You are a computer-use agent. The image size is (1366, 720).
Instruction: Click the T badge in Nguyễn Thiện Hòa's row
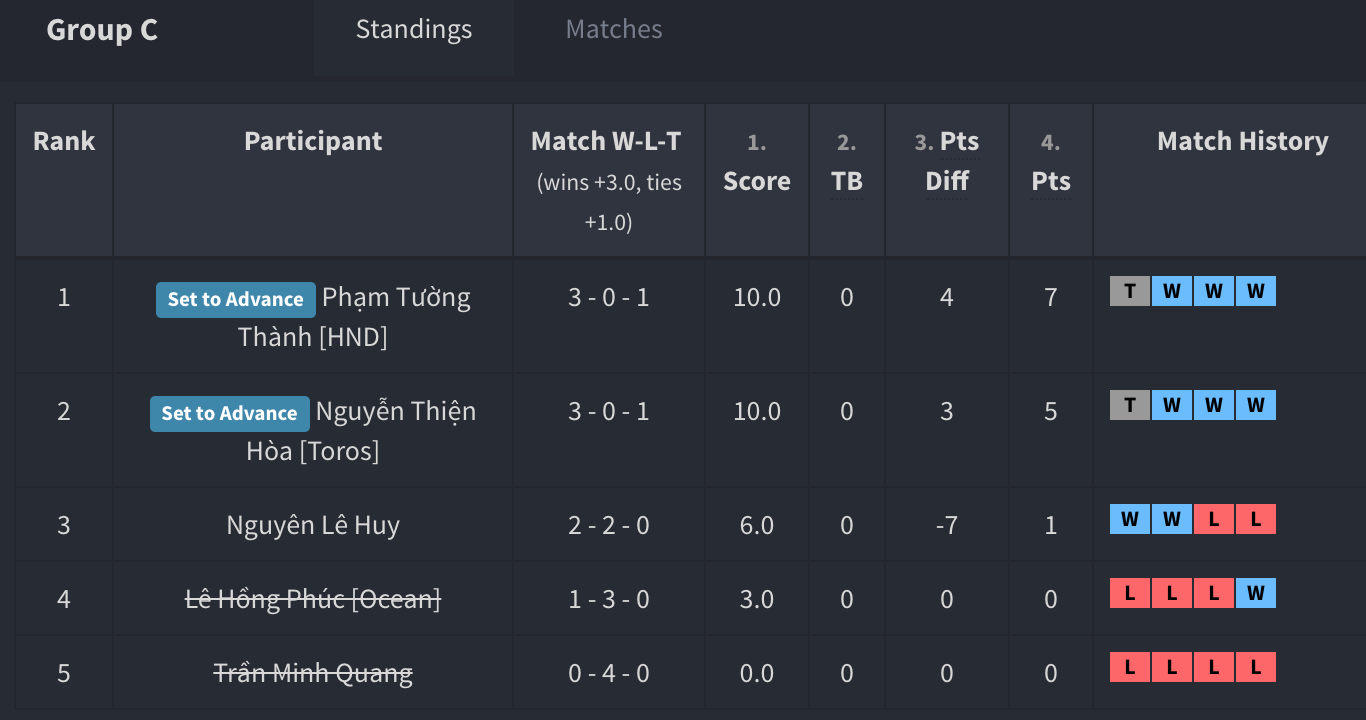[1130, 405]
